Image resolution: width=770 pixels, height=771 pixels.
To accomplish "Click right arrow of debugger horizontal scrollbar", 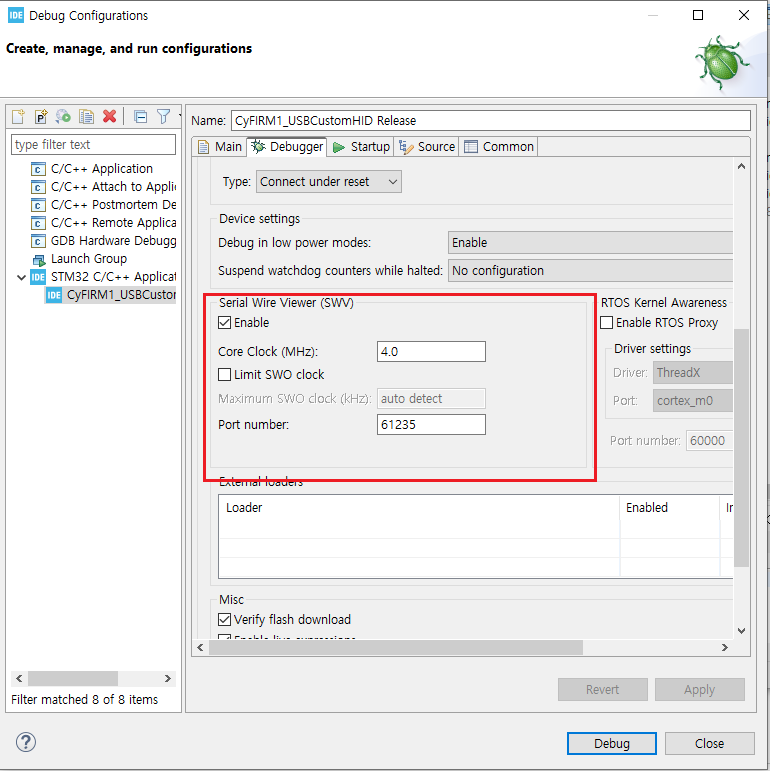I will pyautogui.click(x=725, y=648).
